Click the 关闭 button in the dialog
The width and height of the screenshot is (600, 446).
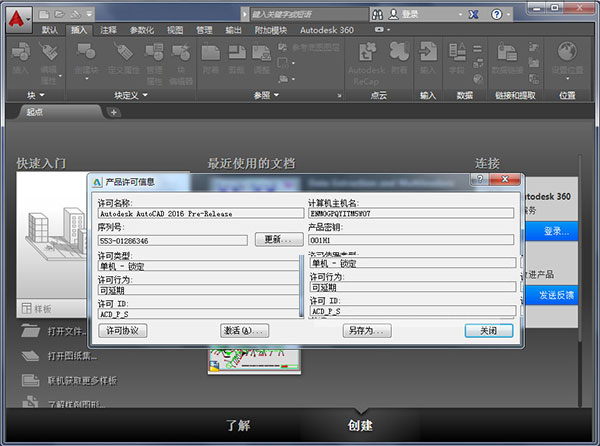click(489, 330)
